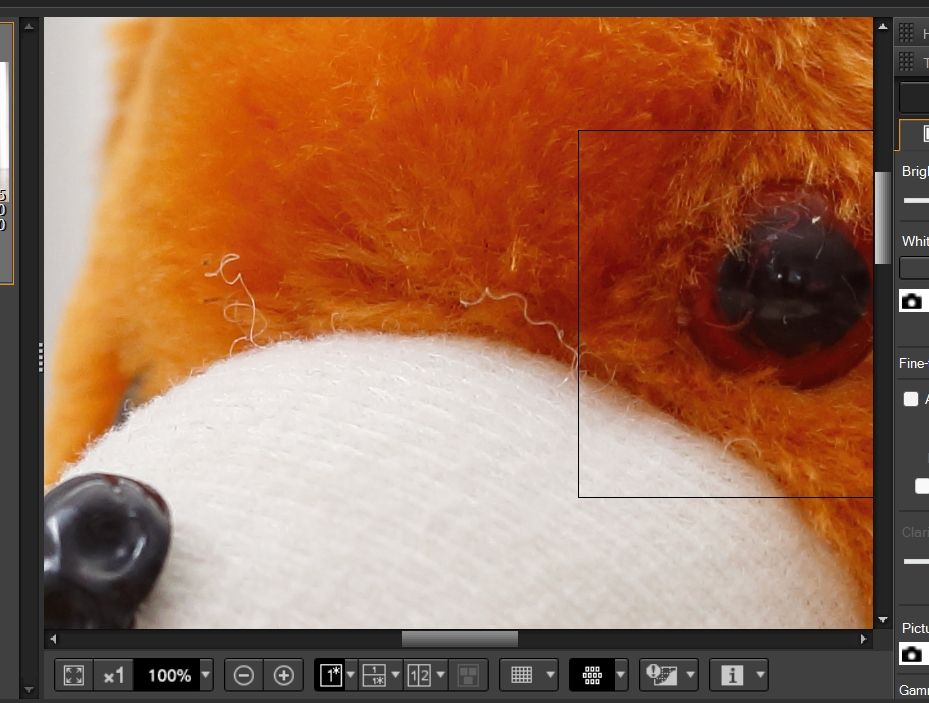
Task: Click the ×1 actual-size view icon
Action: (115, 675)
